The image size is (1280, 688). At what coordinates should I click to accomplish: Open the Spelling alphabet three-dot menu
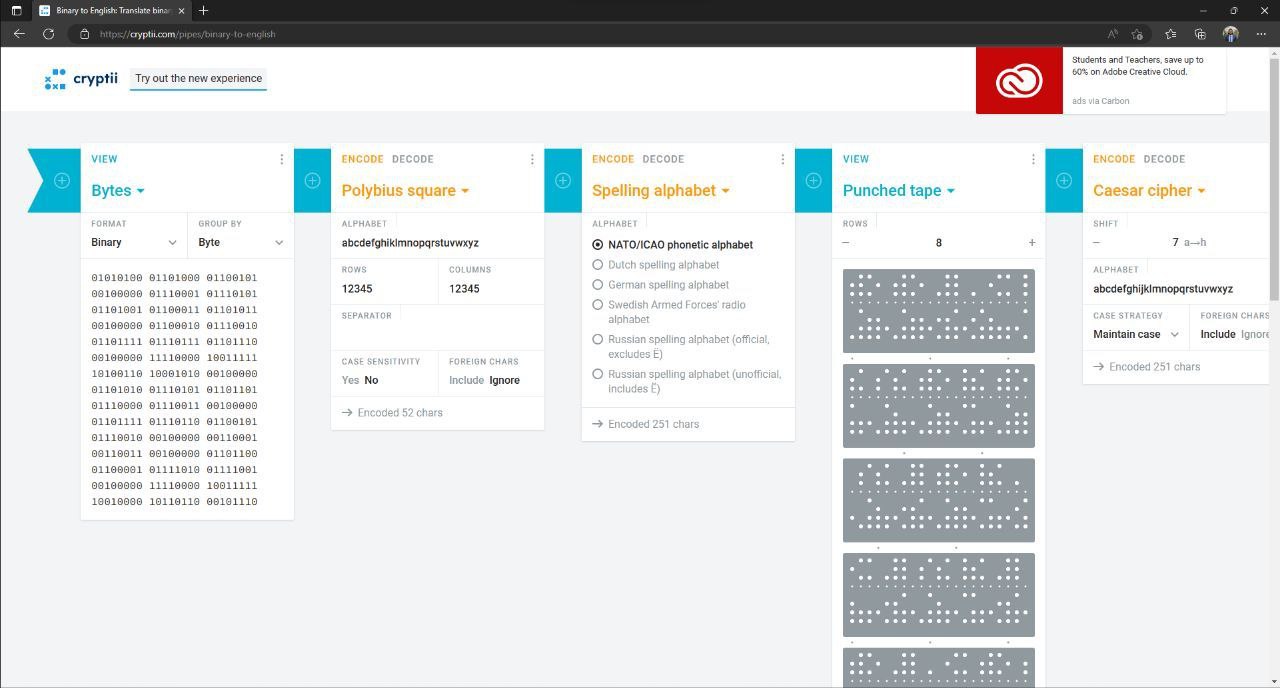point(782,159)
